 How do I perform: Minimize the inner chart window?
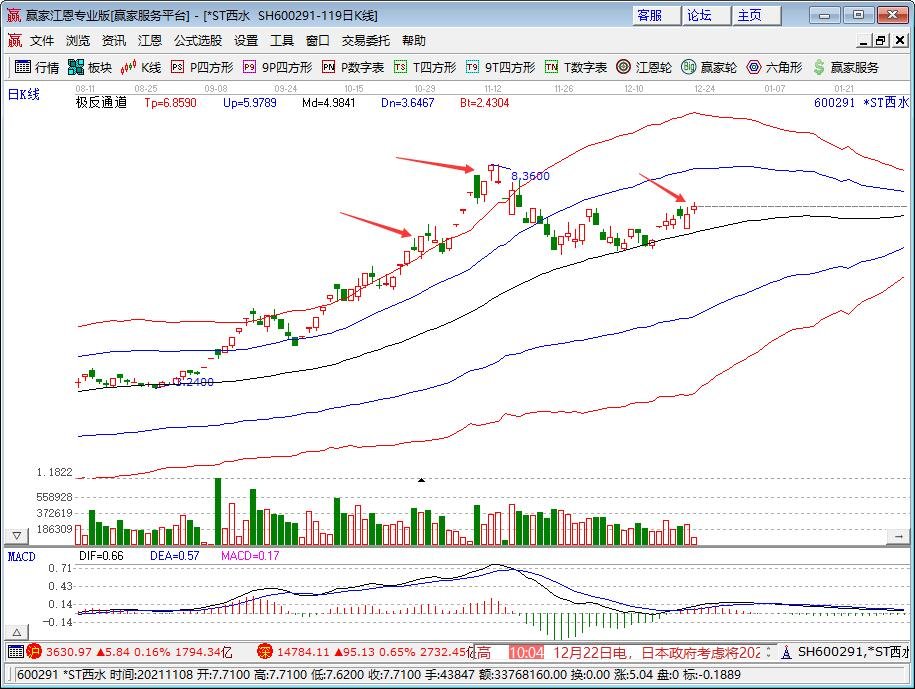click(x=864, y=40)
